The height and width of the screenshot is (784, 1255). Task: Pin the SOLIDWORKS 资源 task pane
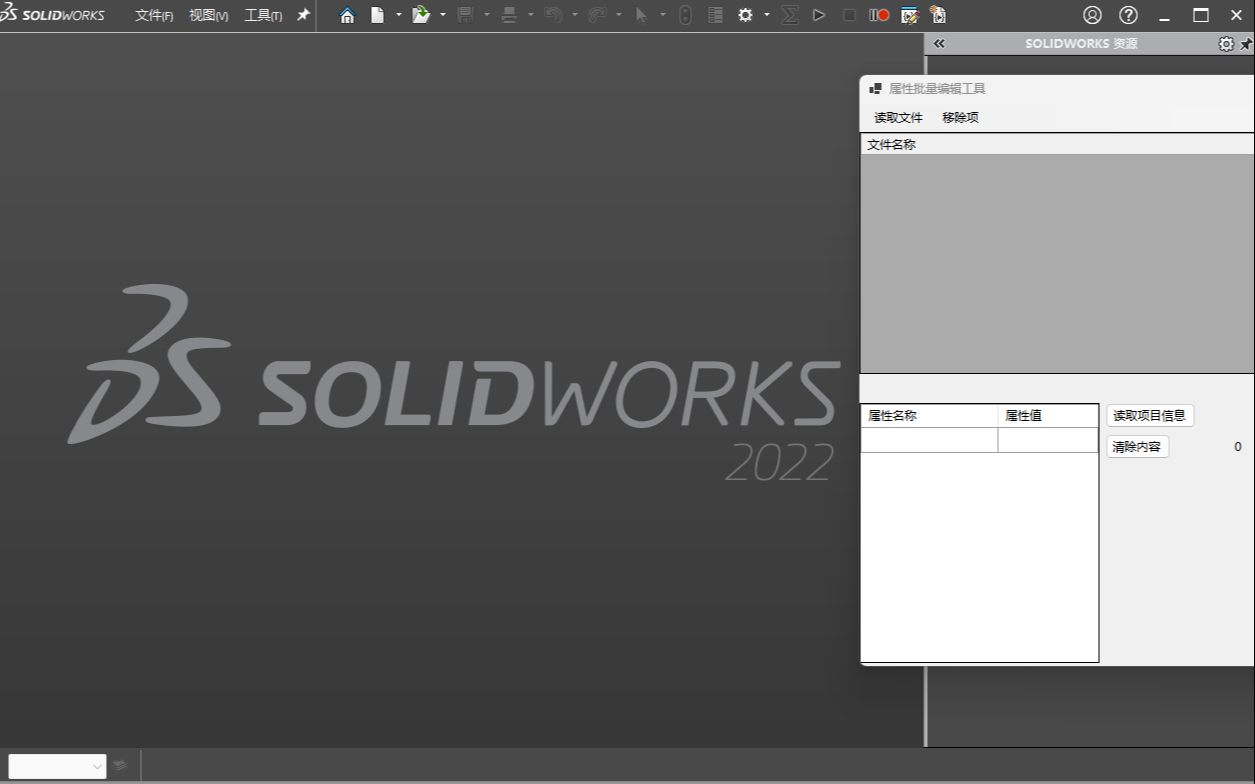(x=1248, y=43)
